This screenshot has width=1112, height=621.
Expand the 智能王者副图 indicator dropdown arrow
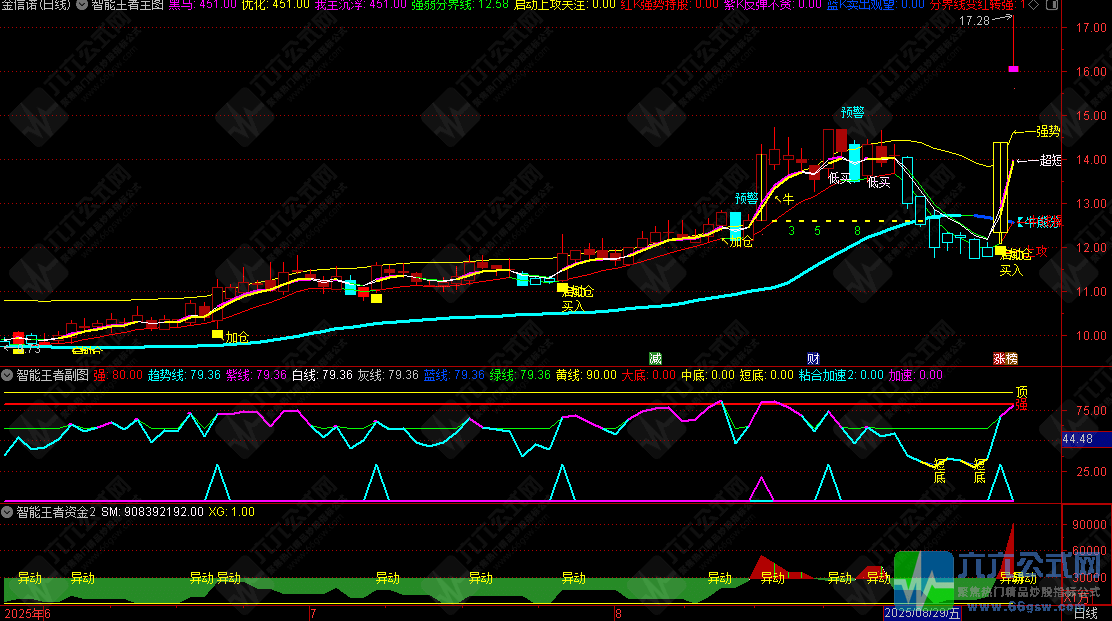7,375
